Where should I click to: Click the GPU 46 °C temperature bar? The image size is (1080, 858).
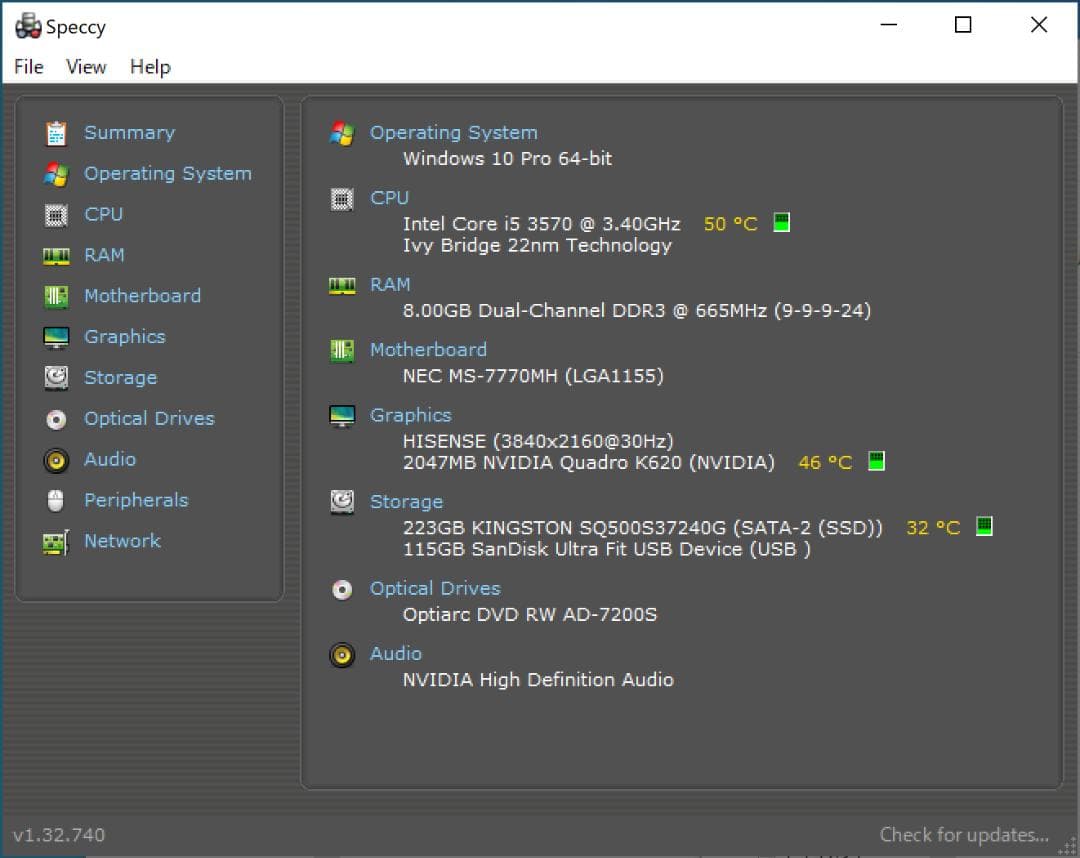point(876,461)
